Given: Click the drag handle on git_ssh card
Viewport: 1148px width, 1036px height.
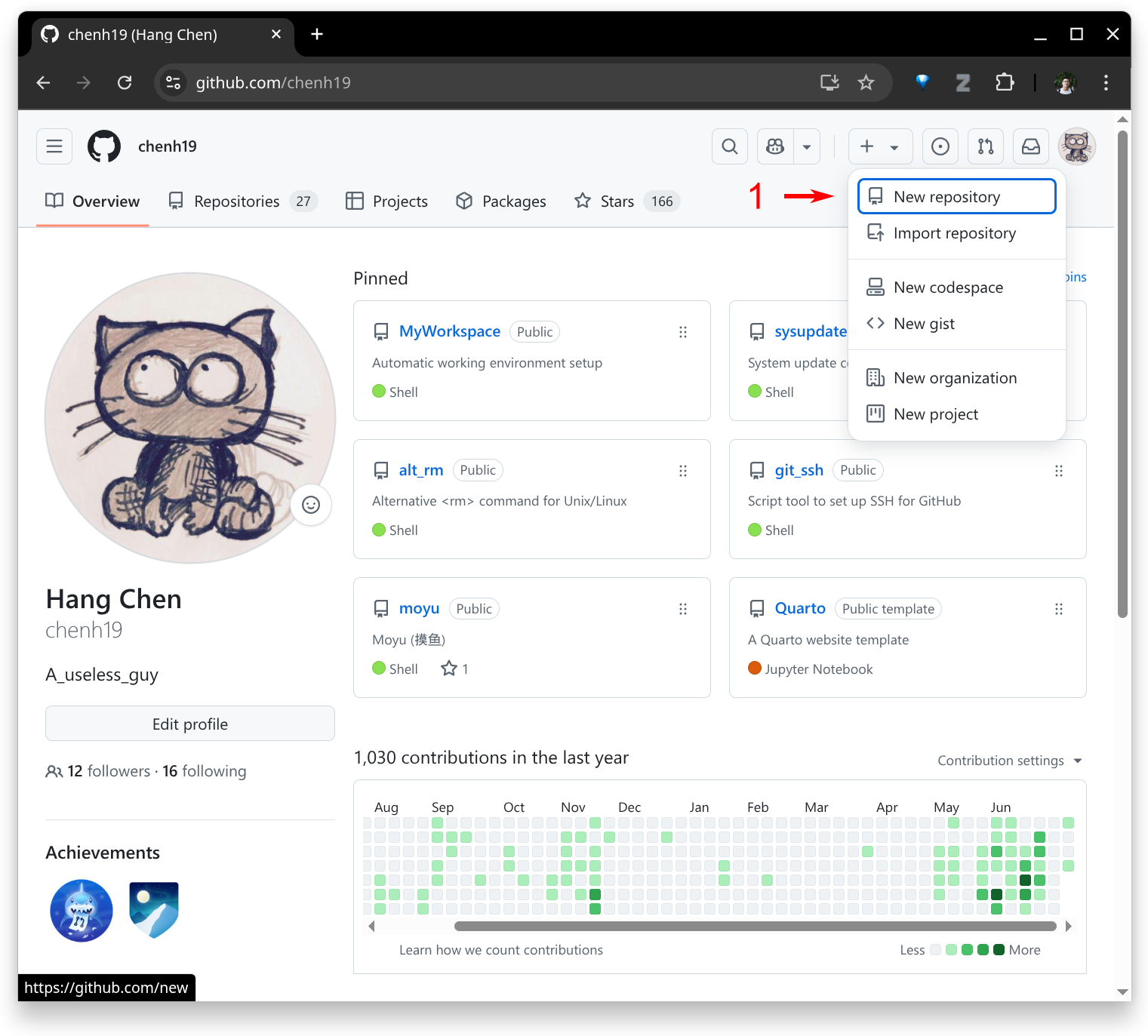Looking at the screenshot, I should 1059,471.
